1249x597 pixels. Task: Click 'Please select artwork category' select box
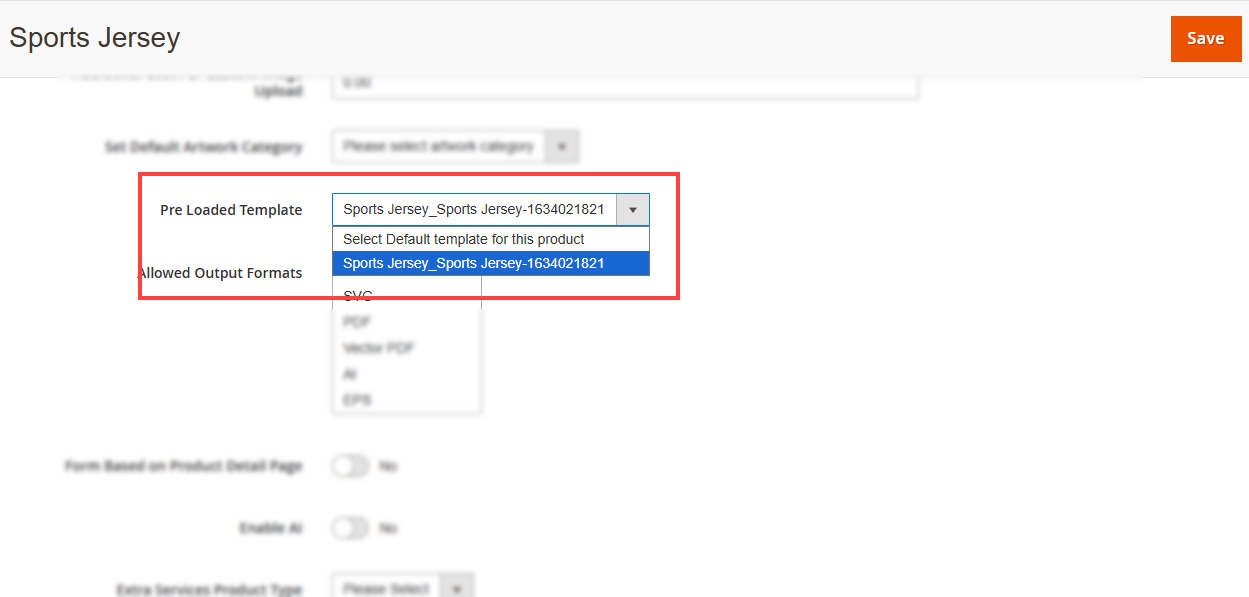pos(439,147)
